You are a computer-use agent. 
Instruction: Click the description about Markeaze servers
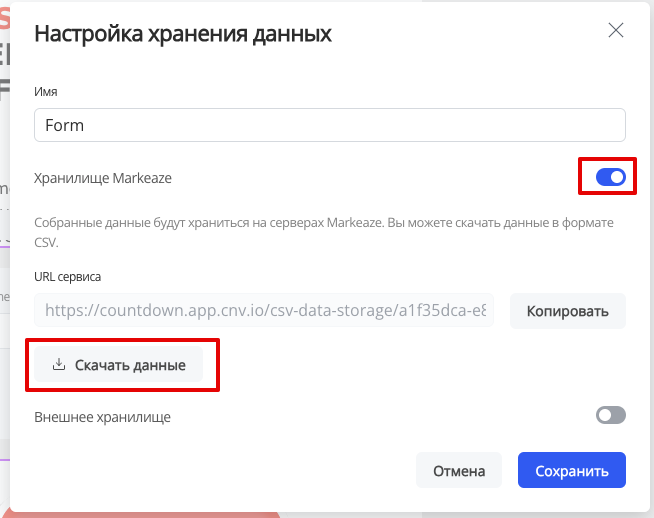pos(324,232)
